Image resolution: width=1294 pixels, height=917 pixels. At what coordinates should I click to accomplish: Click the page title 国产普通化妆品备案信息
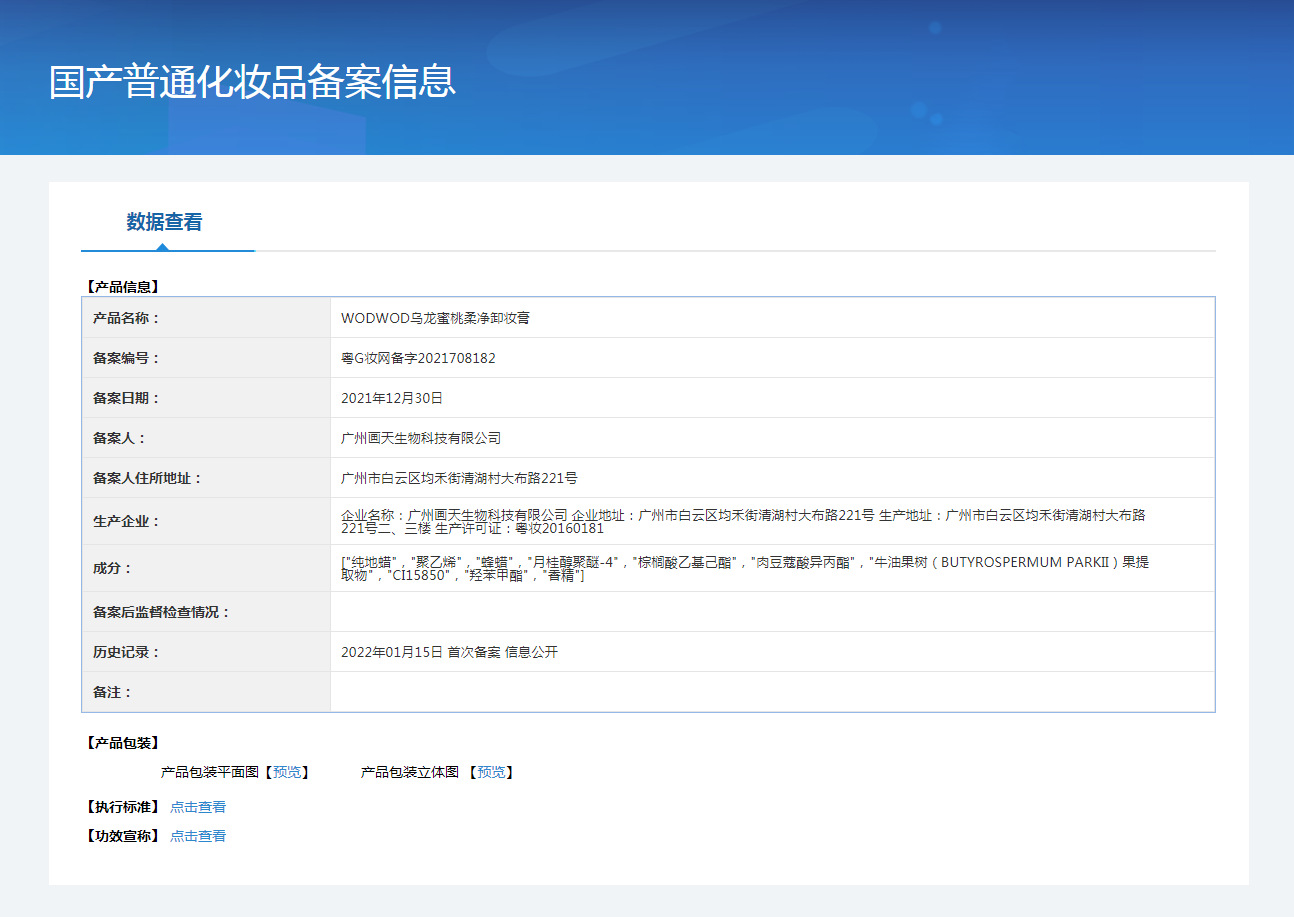pos(252,82)
